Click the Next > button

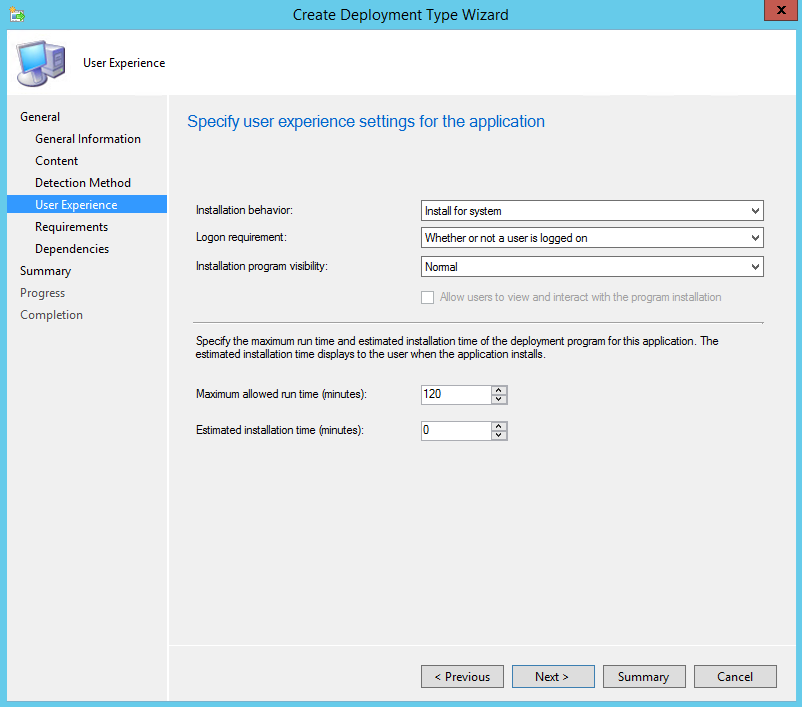tap(553, 676)
